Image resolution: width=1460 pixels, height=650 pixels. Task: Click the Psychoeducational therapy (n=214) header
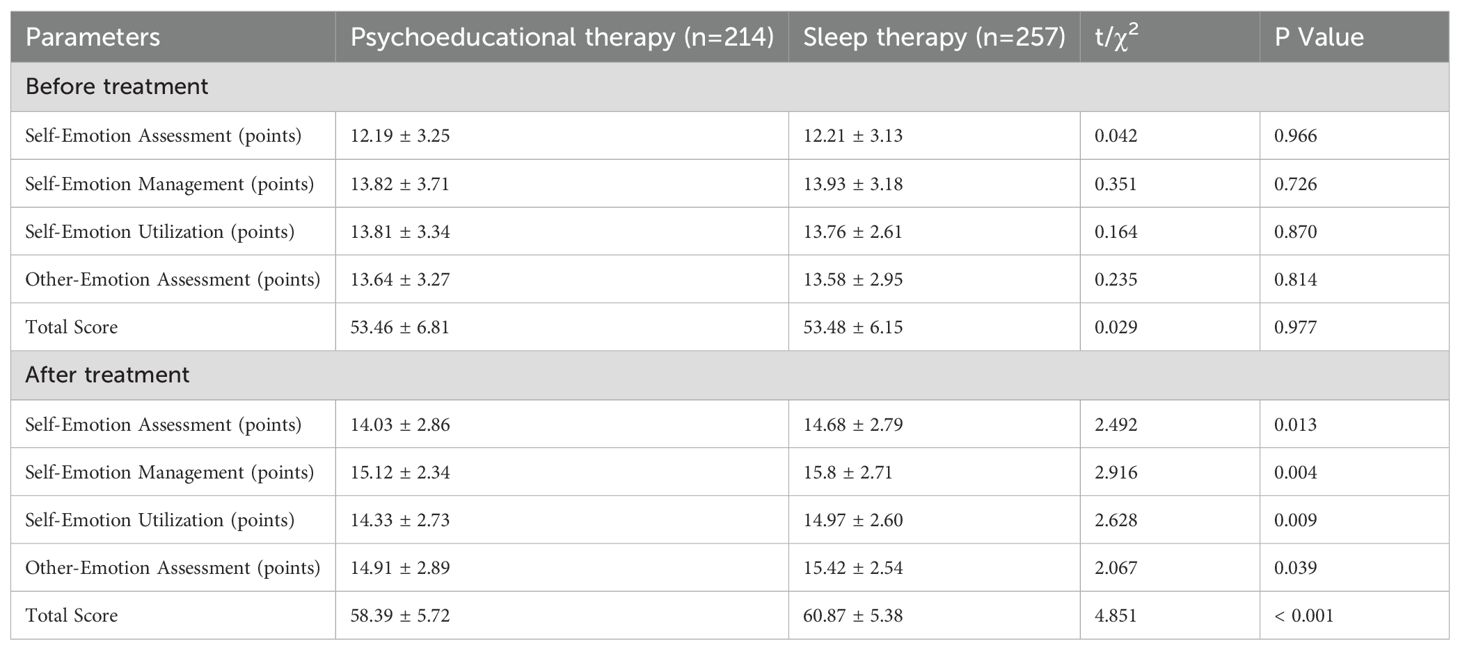[x=561, y=37]
